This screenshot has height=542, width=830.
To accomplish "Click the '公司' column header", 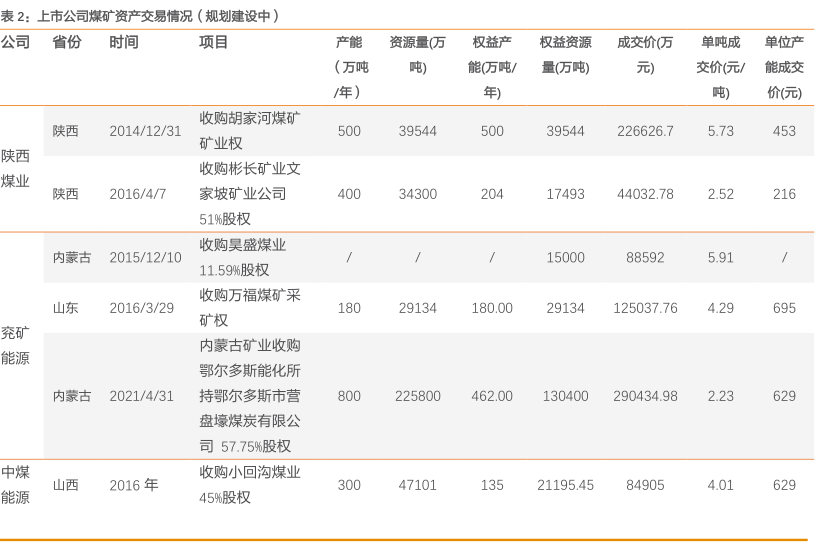I will click(x=15, y=42).
